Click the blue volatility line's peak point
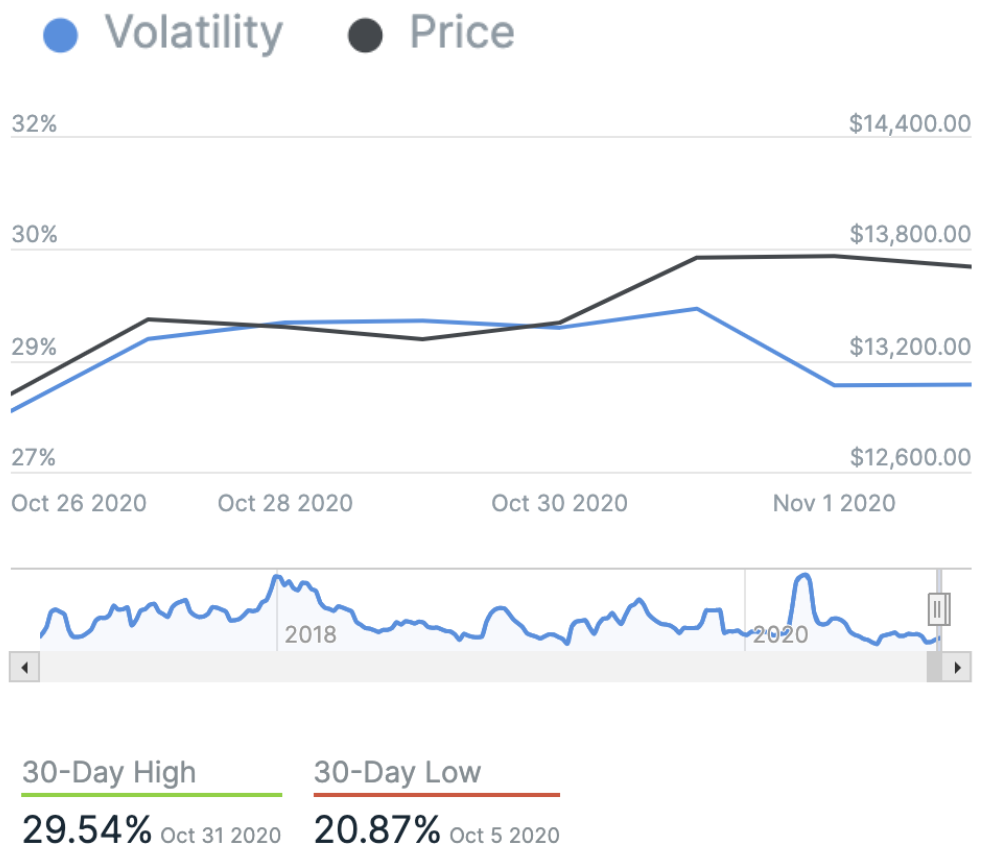The width and height of the screenshot is (984, 864). tap(697, 309)
